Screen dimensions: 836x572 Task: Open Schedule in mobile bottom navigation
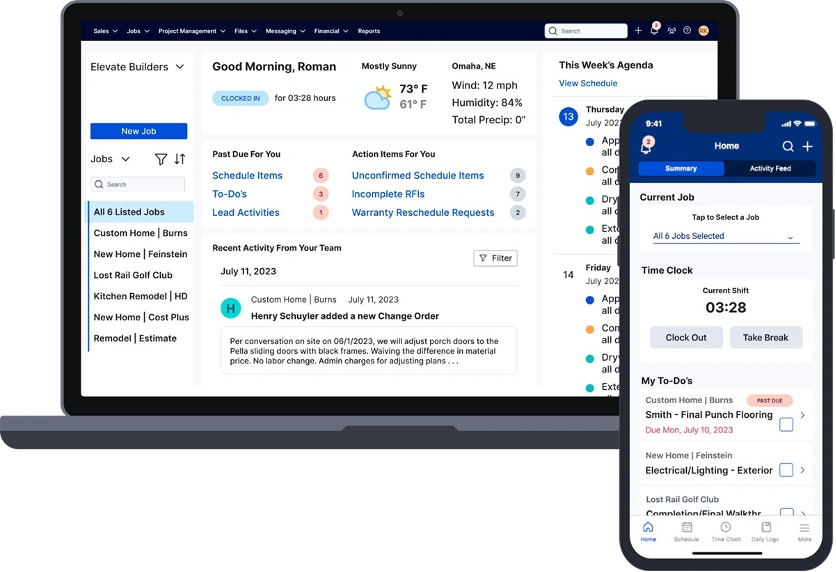tap(686, 531)
